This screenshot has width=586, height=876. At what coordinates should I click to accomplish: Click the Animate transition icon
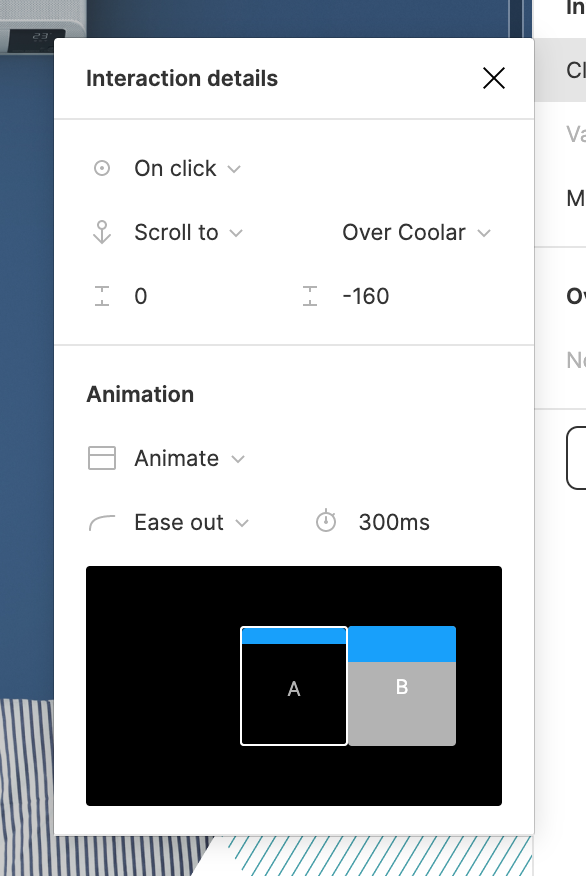pyautogui.click(x=102, y=458)
